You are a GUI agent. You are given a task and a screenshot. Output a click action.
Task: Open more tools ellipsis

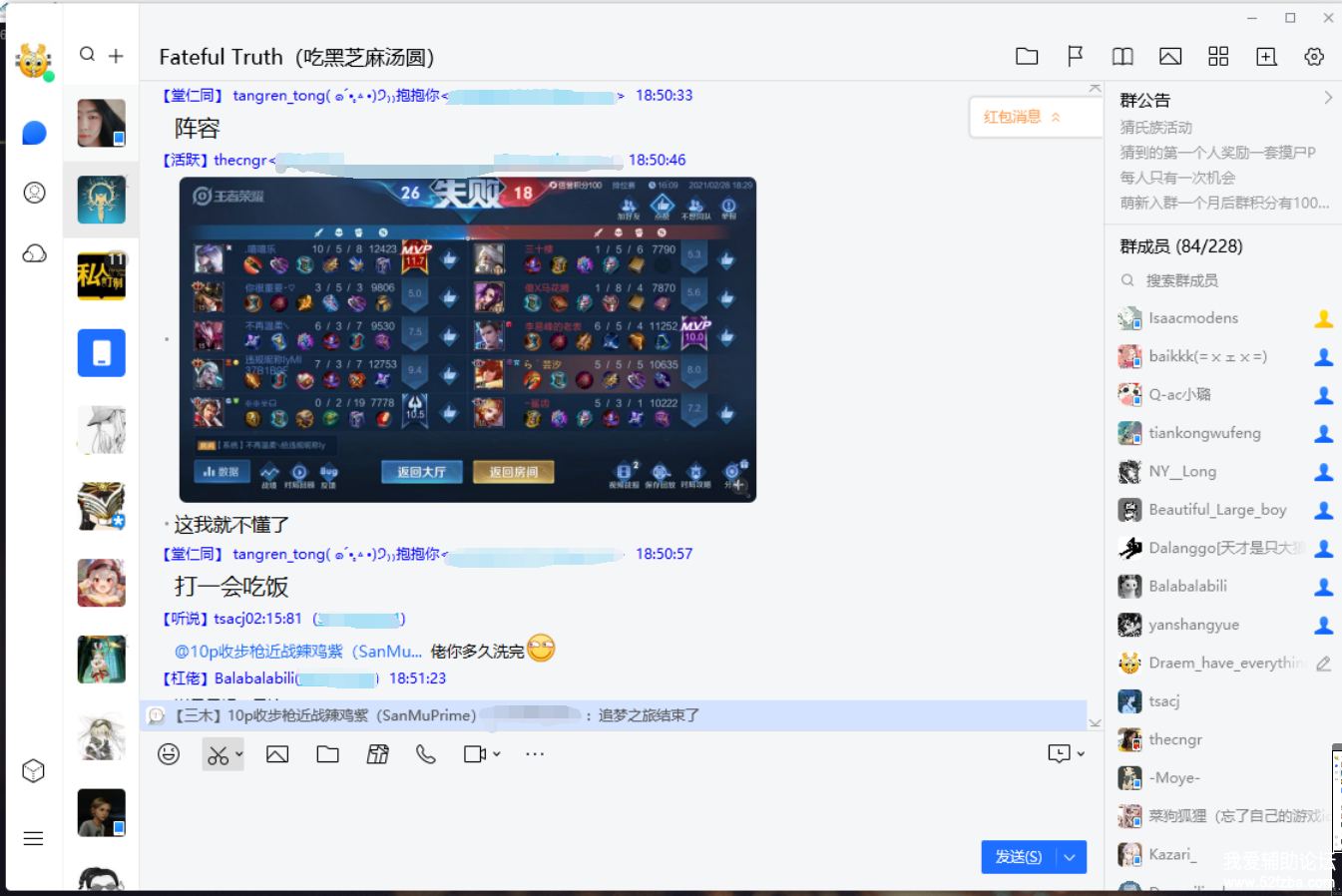pos(535,754)
